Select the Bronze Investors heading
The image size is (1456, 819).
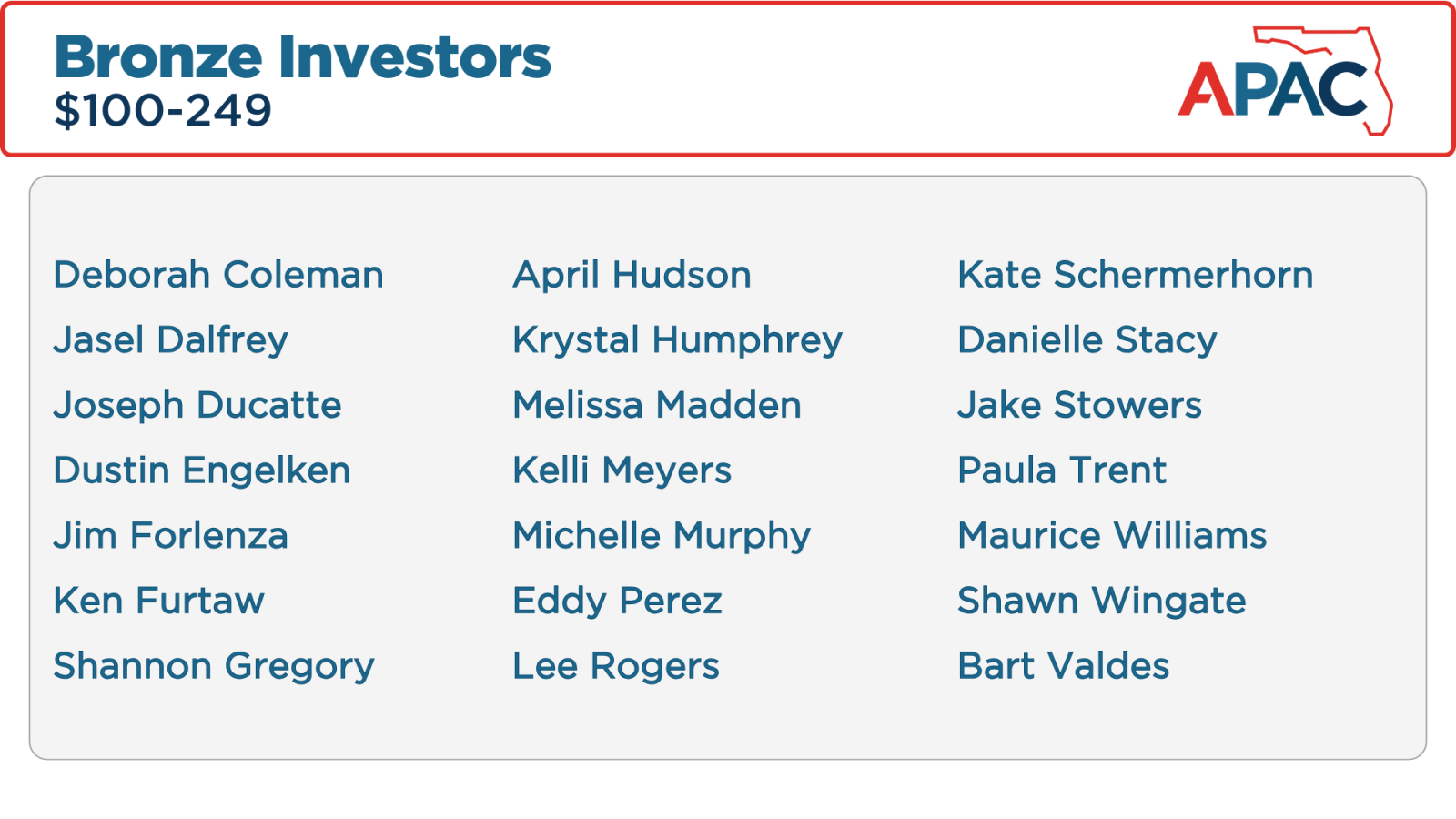point(302,57)
